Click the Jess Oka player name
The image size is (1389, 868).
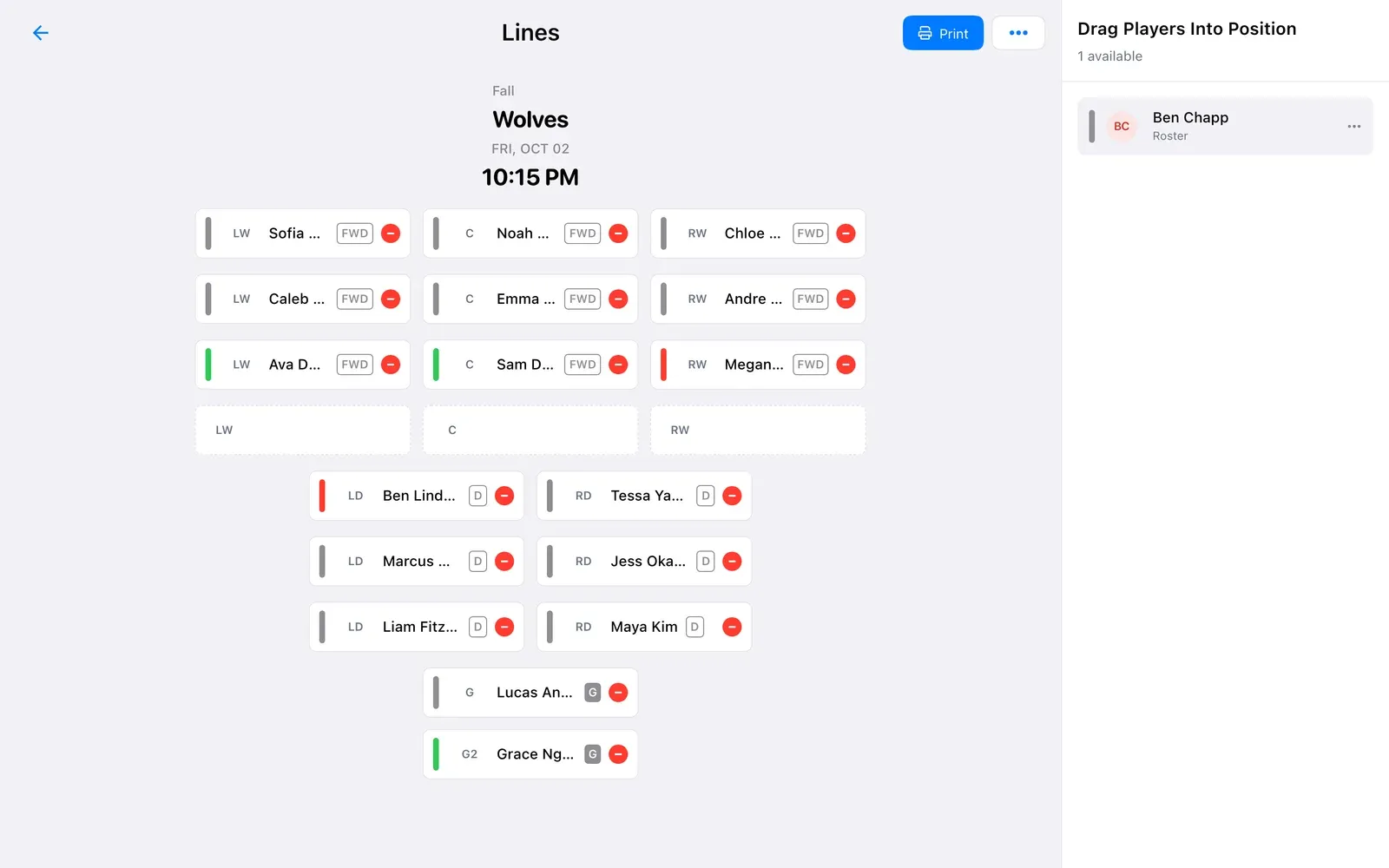[648, 562]
